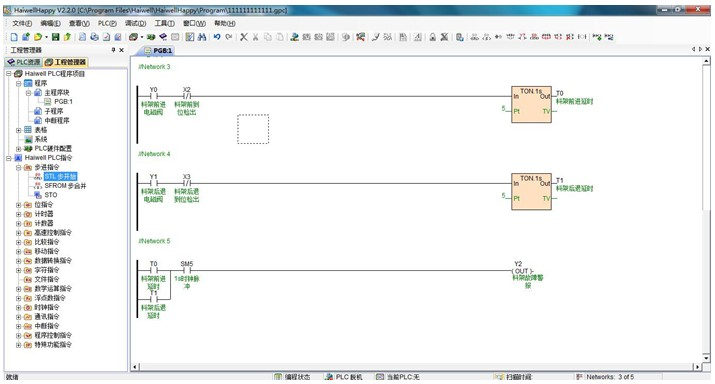The height and width of the screenshot is (384, 715).
Task: Click the New file toolbar icon
Action: (14, 37)
